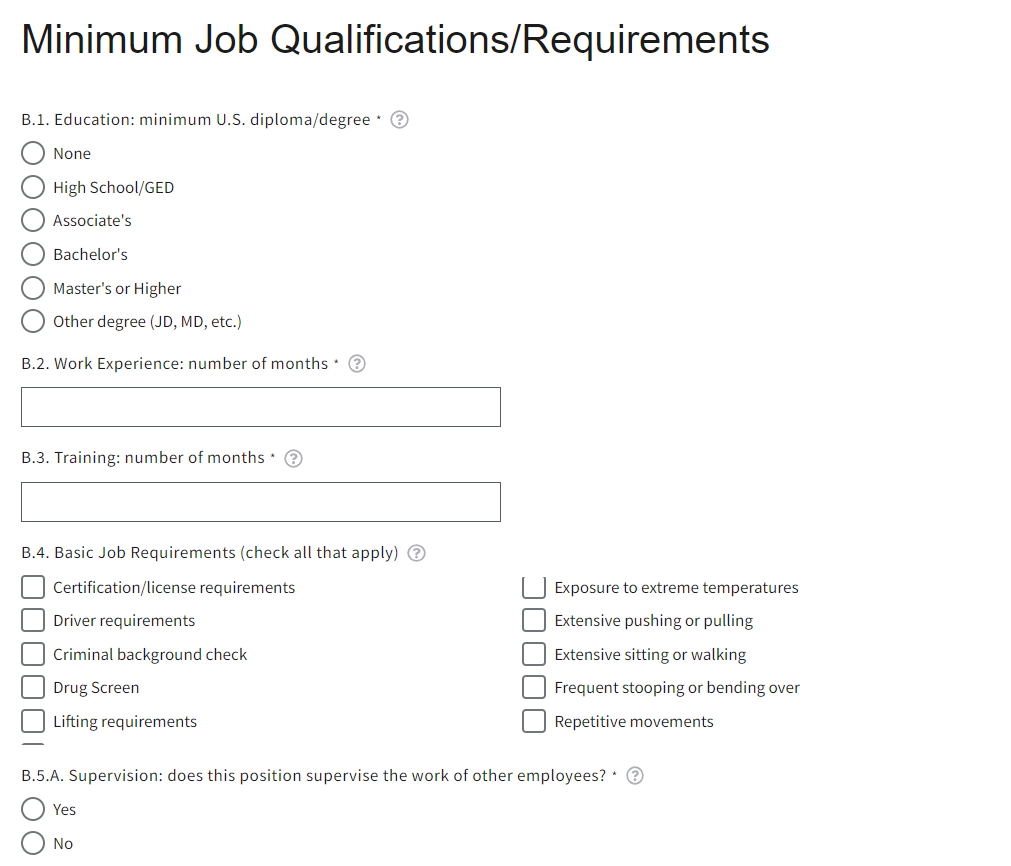Choose High School/GED education option
Image resolution: width=1011 pixels, height=866 pixels.
tap(34, 187)
